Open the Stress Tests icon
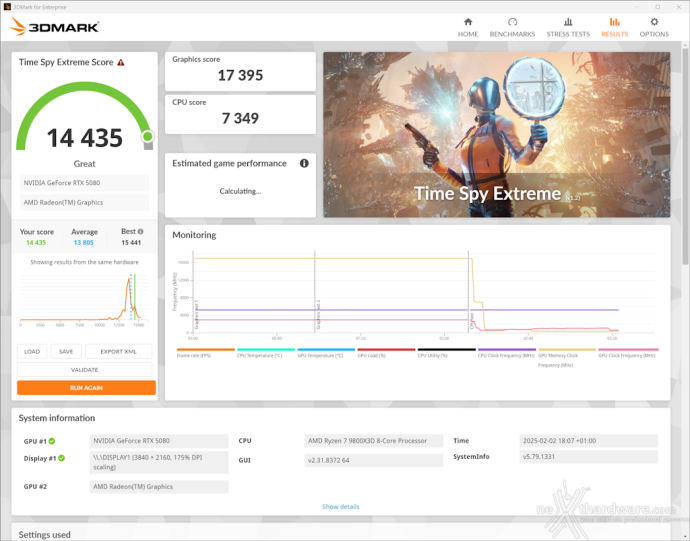Viewport: 690px width, 541px height. pos(568,22)
